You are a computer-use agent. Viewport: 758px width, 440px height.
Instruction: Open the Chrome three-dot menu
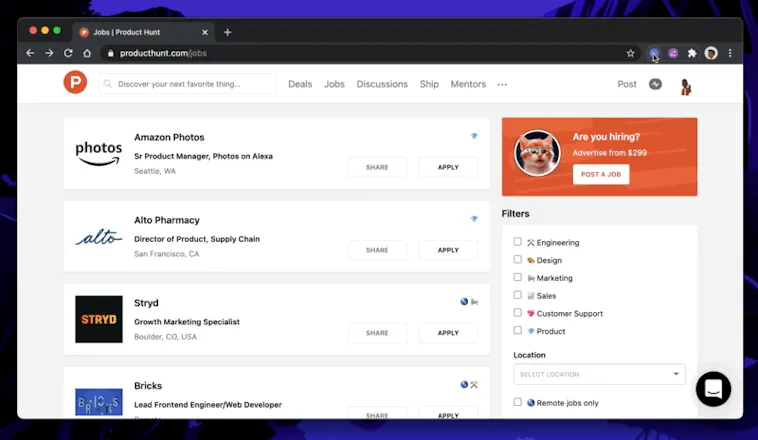[730, 53]
